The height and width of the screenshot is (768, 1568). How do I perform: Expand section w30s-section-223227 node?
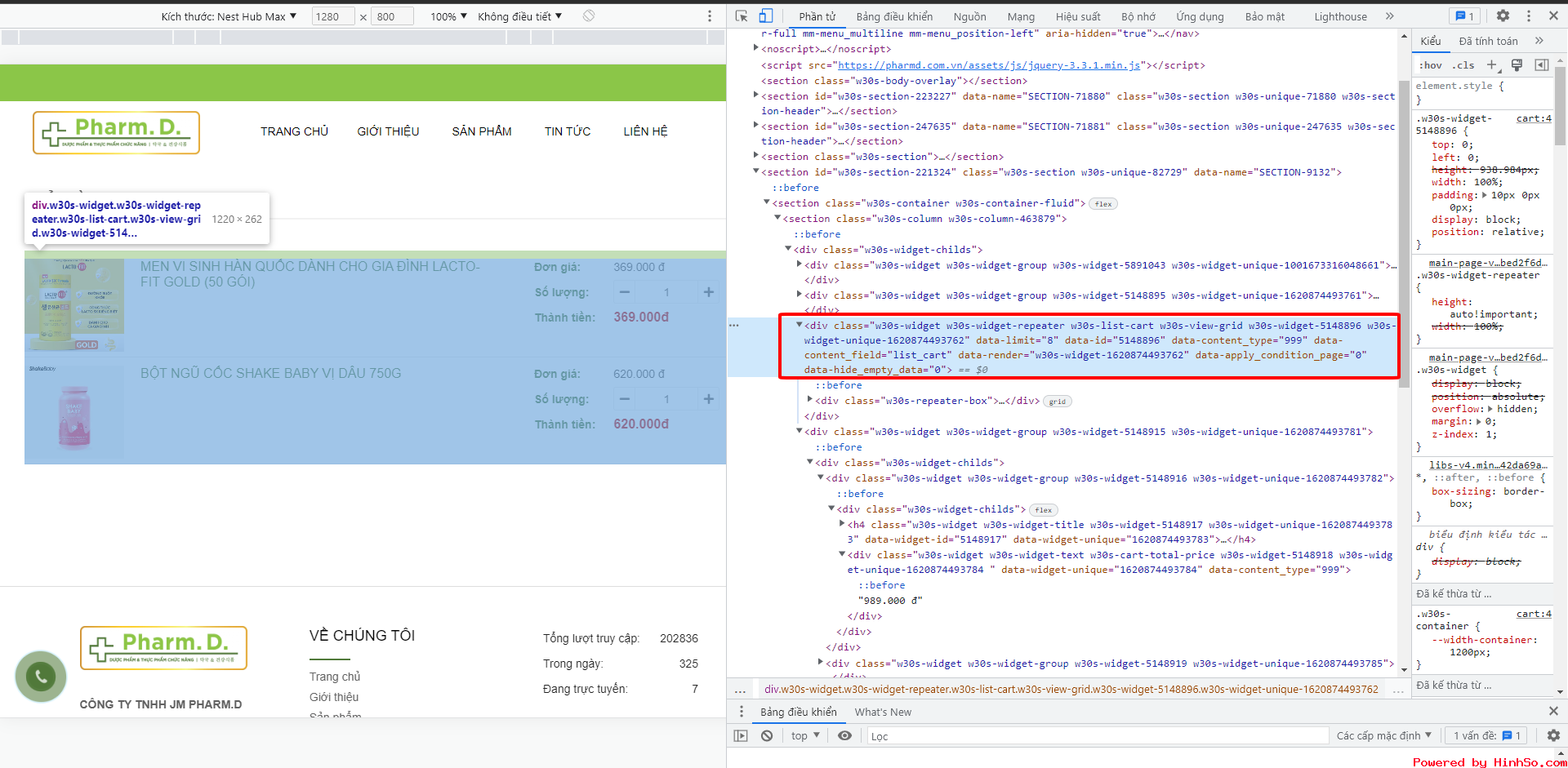tap(756, 95)
